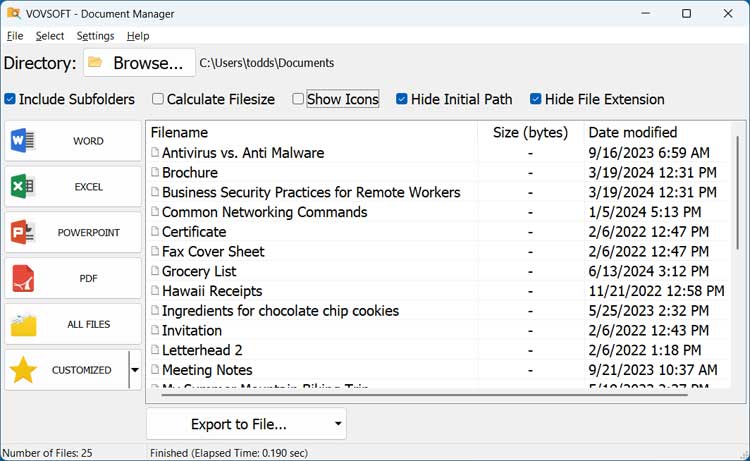Viewport: 750px width, 461px height.
Task: Filter by the WORD button label
Action: point(88,141)
